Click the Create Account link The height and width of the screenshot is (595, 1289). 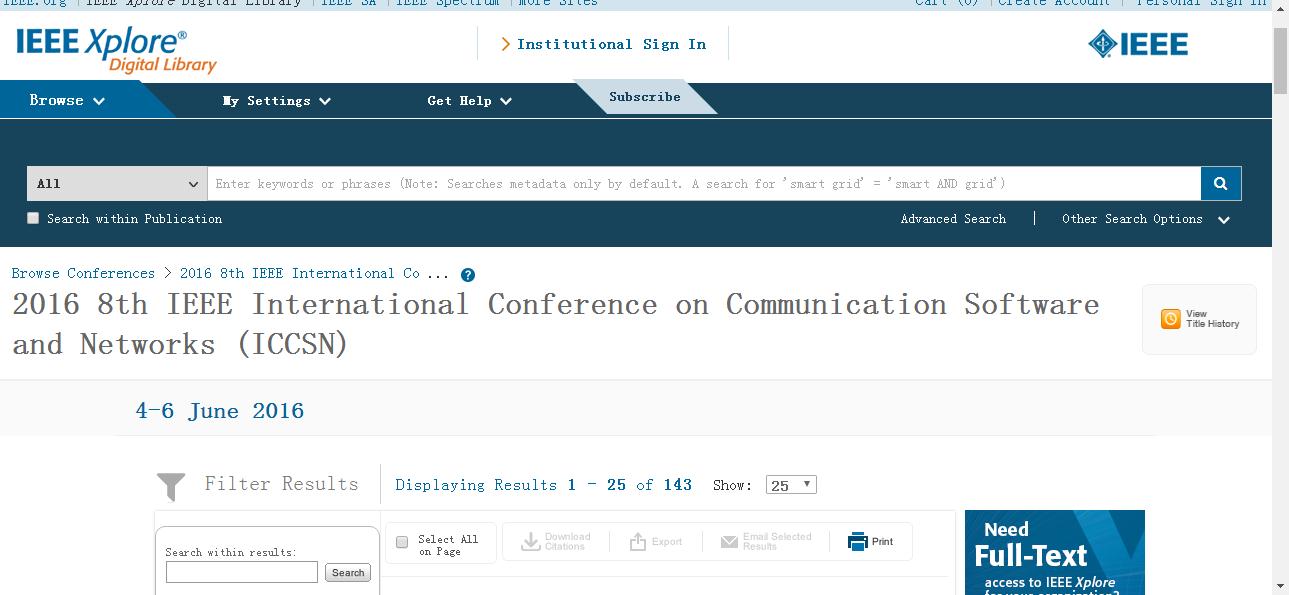click(x=1054, y=3)
